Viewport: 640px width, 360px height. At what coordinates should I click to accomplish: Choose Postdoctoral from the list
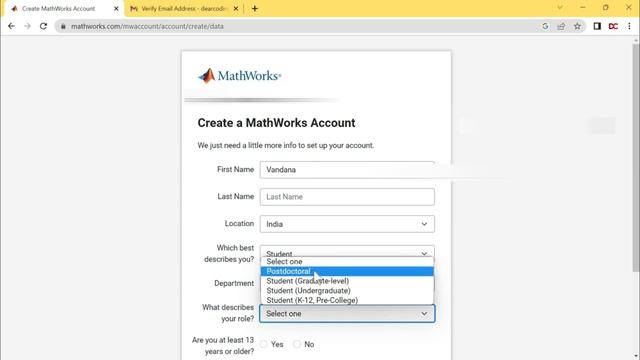click(x=347, y=271)
